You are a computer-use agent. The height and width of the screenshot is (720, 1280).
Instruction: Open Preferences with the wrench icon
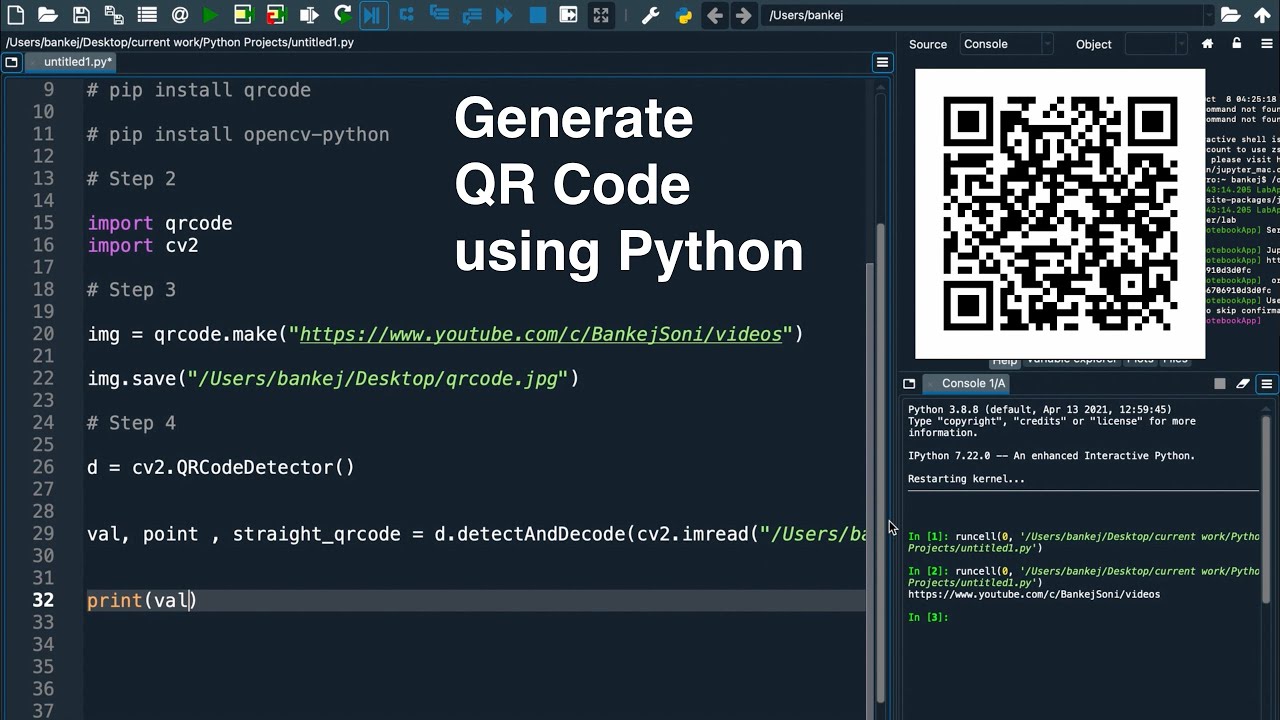coord(650,15)
